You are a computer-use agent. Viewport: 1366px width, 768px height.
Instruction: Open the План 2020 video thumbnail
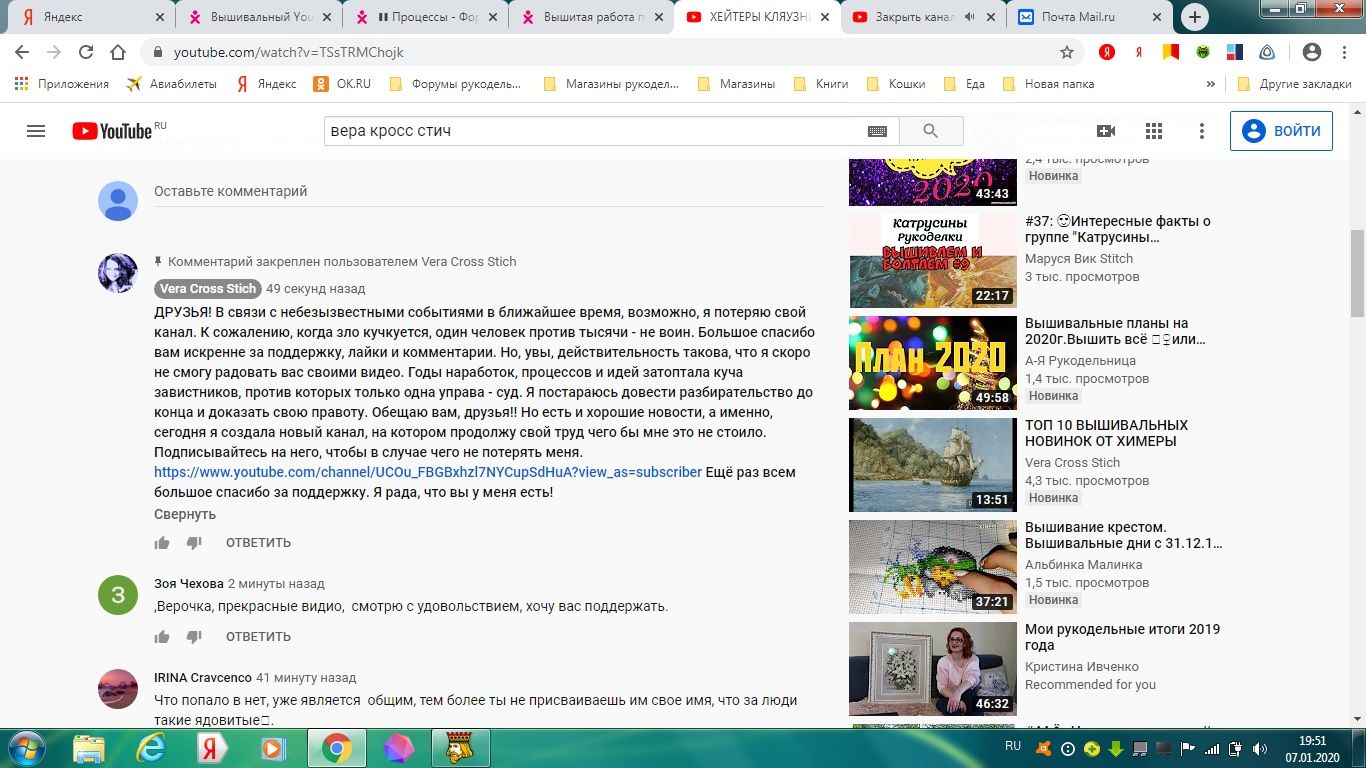point(932,362)
